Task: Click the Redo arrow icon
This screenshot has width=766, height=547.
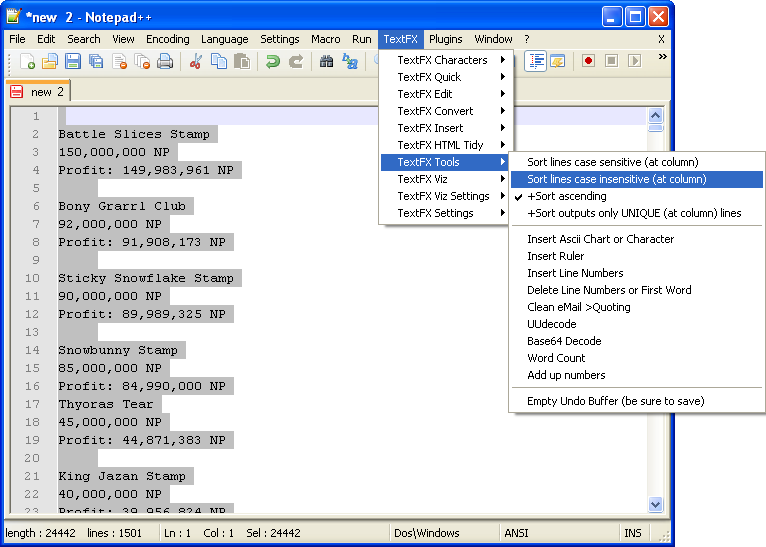Action: pyautogui.click(x=296, y=62)
